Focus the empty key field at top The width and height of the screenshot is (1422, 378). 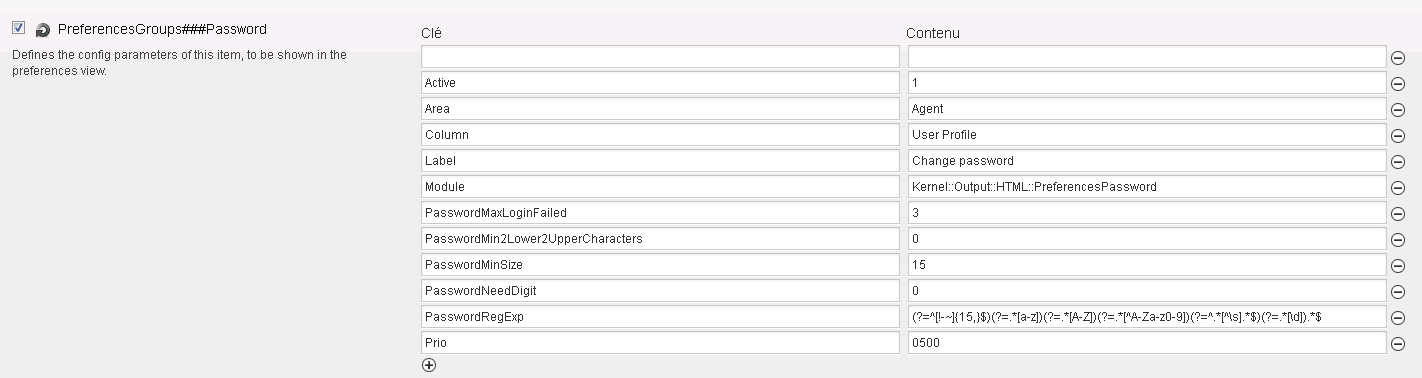tap(660, 57)
